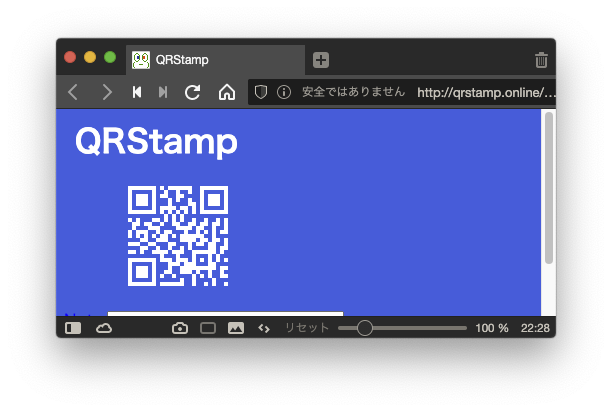Open the closed tabs trash can
Screen dimensions: 612x412
pos(541,60)
